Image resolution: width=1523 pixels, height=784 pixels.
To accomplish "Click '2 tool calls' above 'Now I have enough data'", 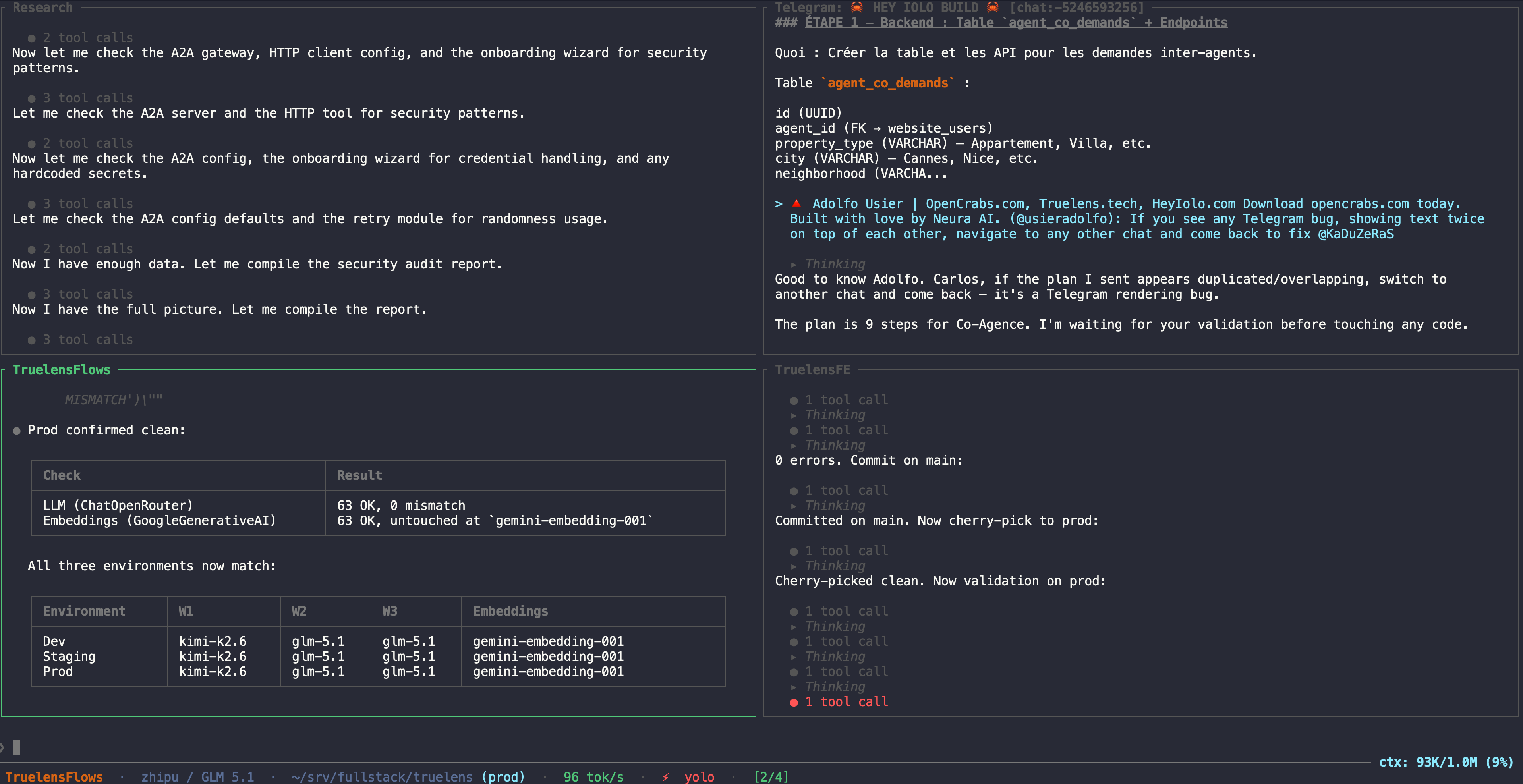I will pos(87,249).
